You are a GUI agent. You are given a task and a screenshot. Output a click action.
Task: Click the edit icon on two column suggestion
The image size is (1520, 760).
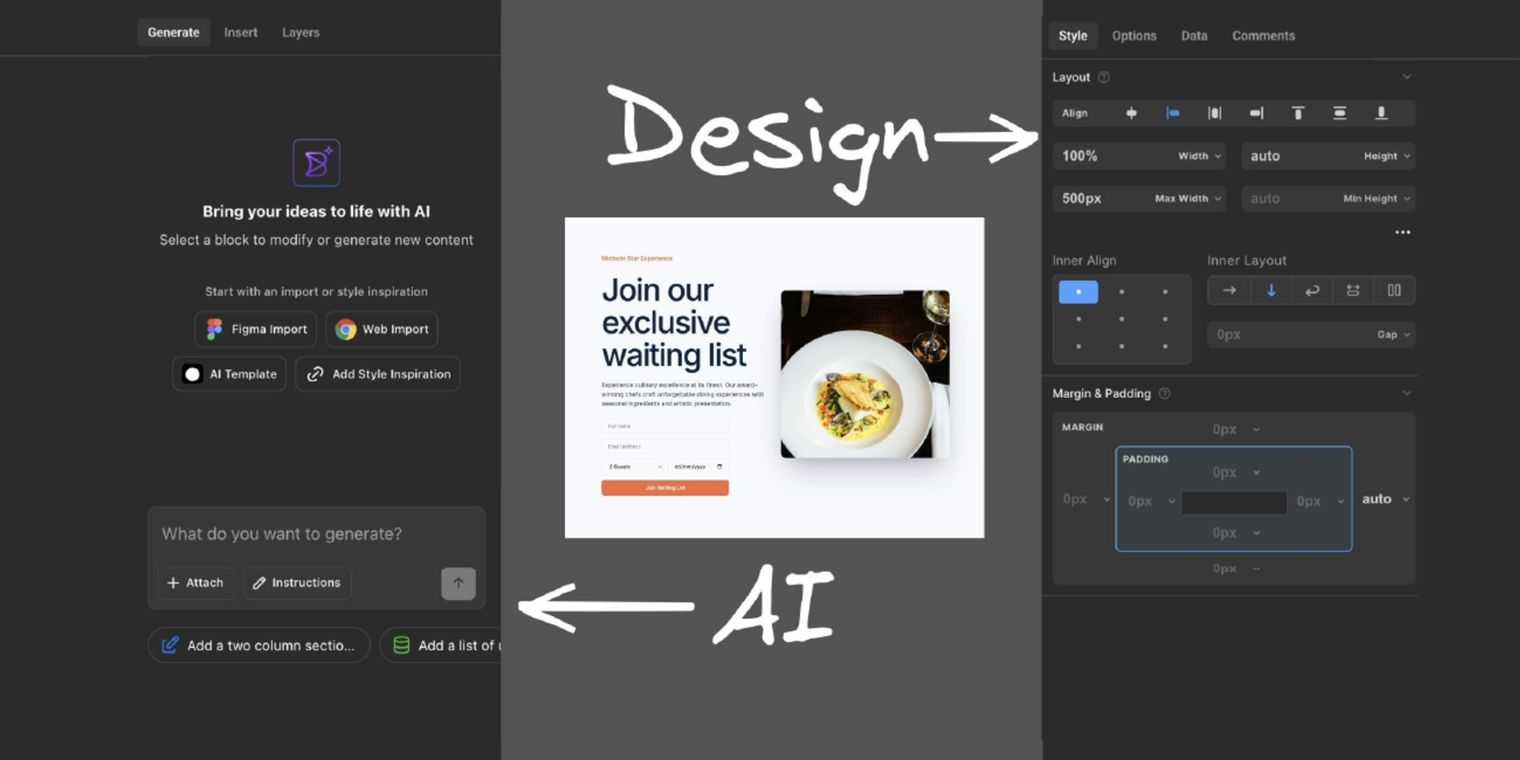[x=171, y=645]
